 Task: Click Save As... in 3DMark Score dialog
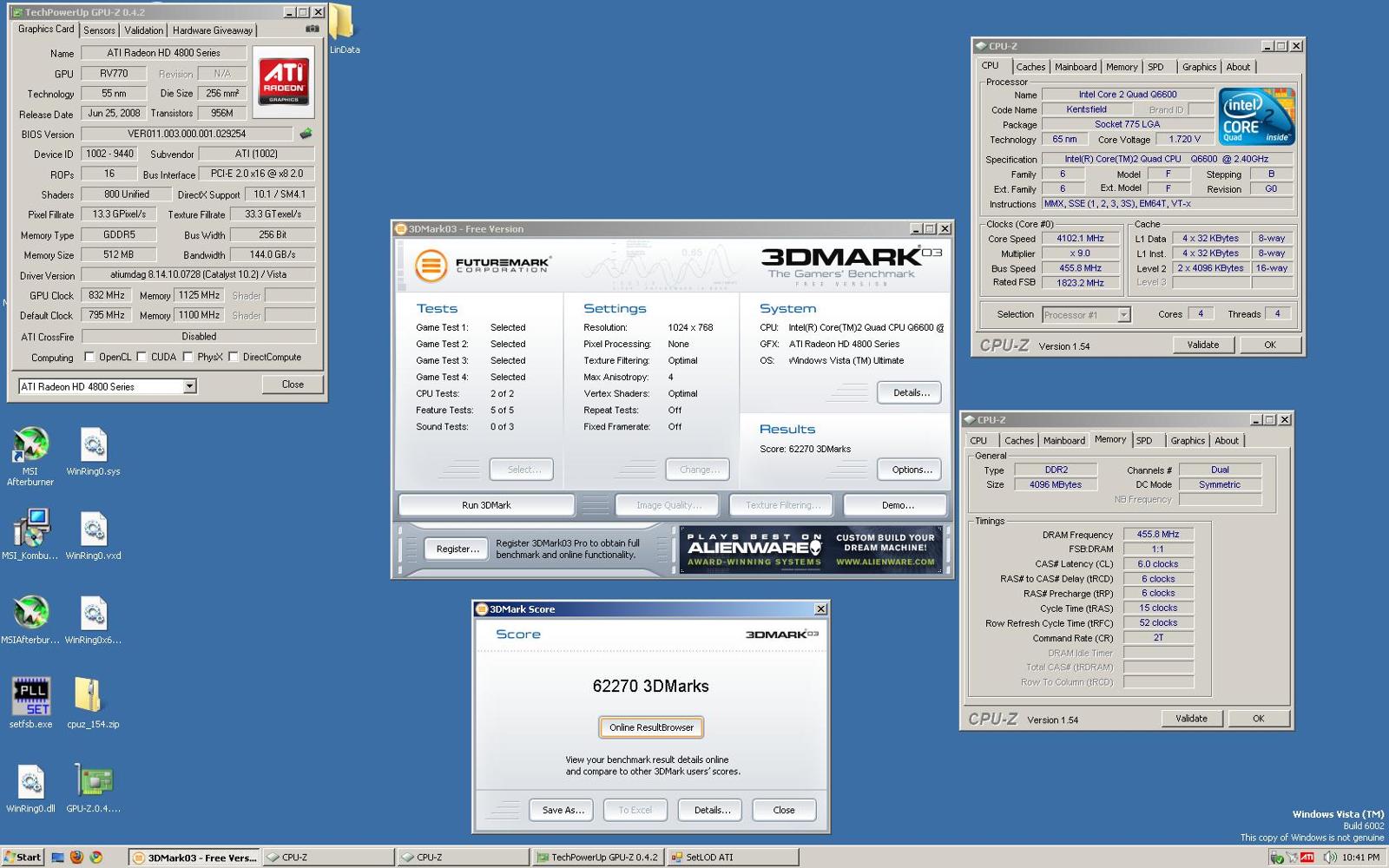(x=563, y=810)
